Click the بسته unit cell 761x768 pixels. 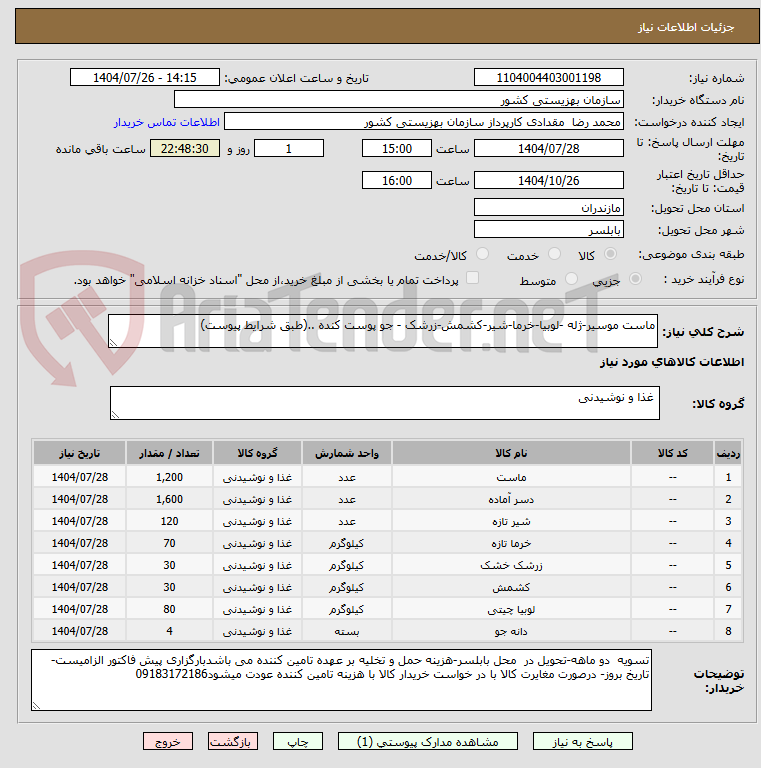pyautogui.click(x=347, y=631)
